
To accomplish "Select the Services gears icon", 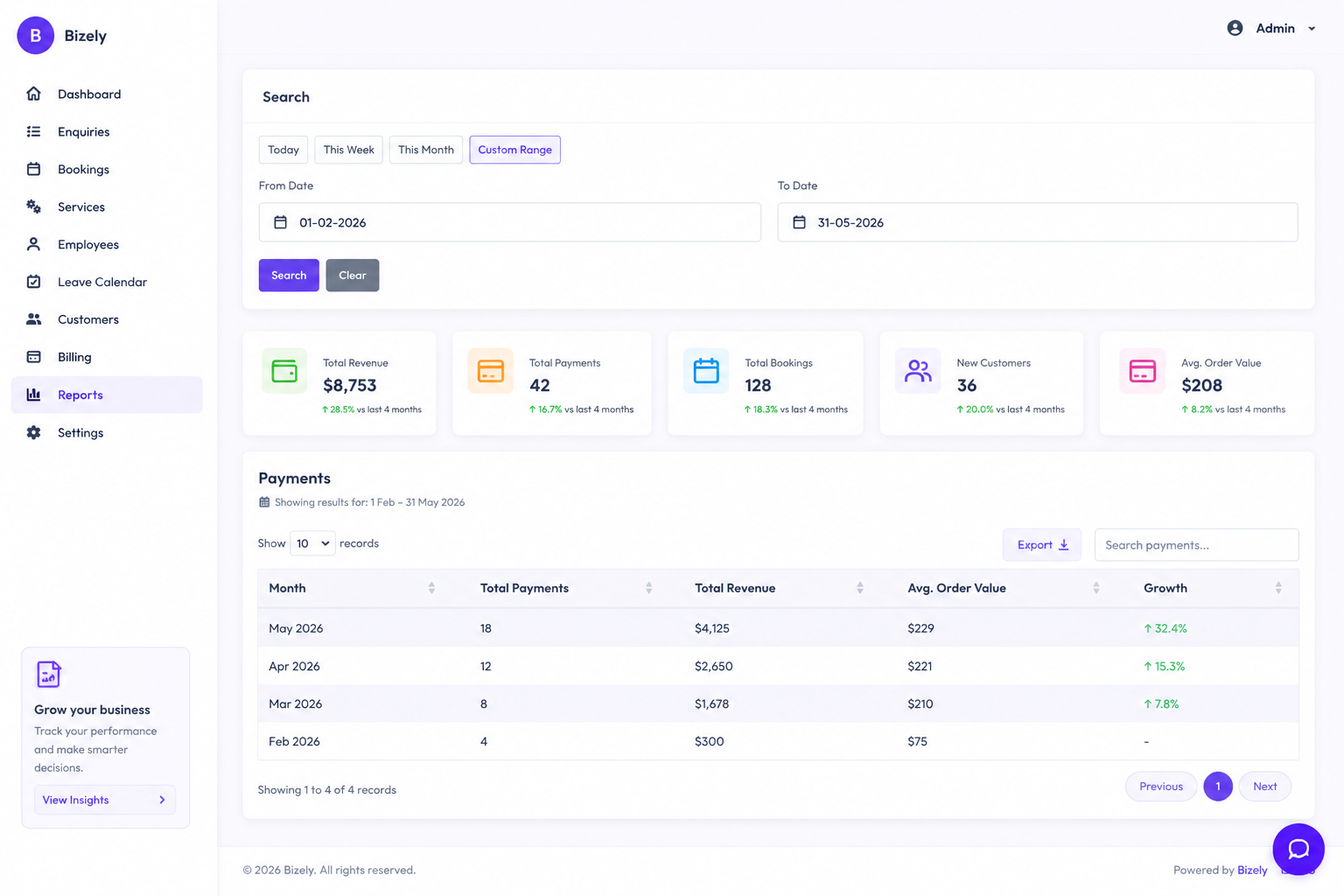I will pos(33,206).
